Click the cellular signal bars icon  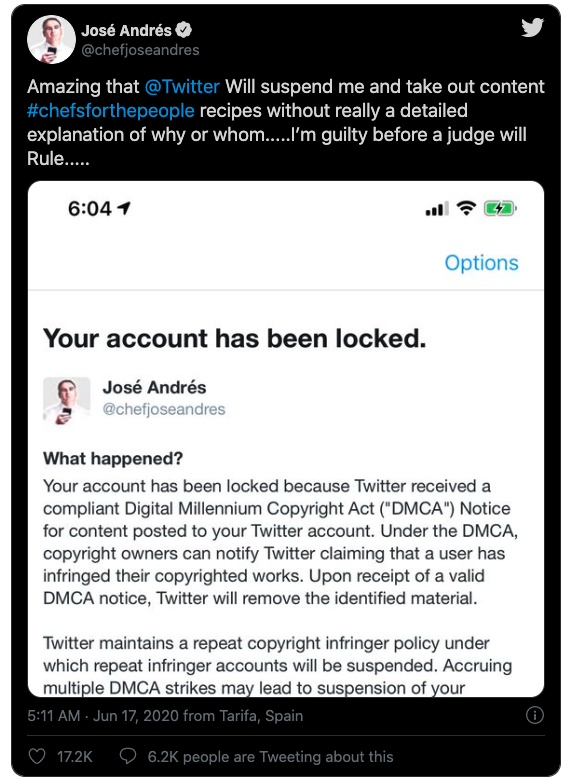coord(437,209)
